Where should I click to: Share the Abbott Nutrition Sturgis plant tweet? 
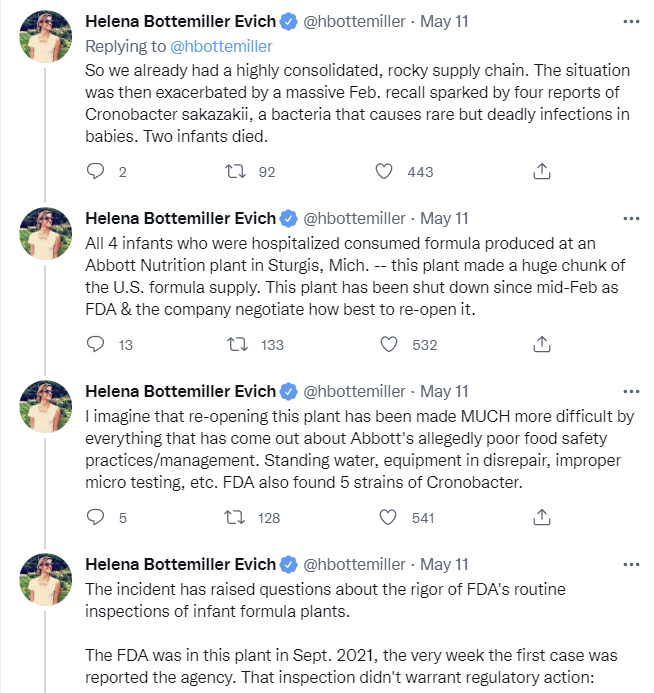click(541, 344)
